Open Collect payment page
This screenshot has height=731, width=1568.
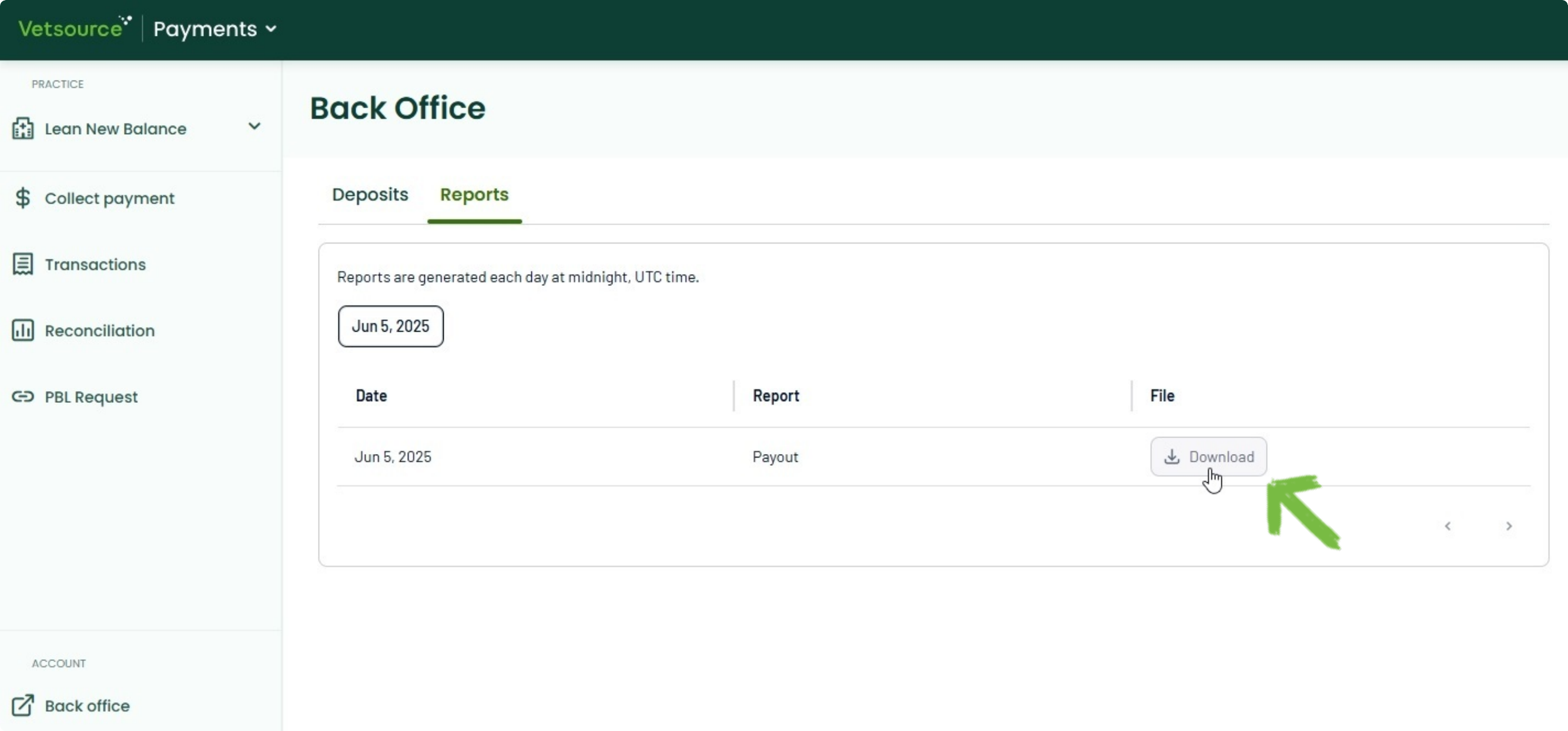pos(109,198)
